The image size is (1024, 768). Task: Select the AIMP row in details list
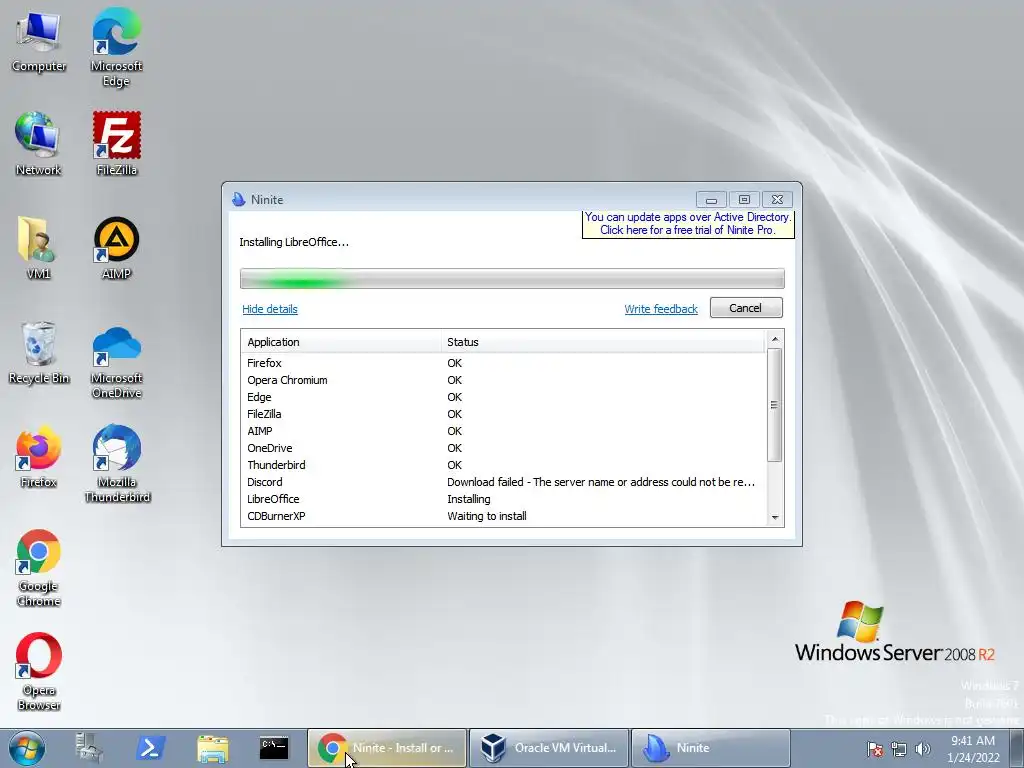(x=503, y=431)
